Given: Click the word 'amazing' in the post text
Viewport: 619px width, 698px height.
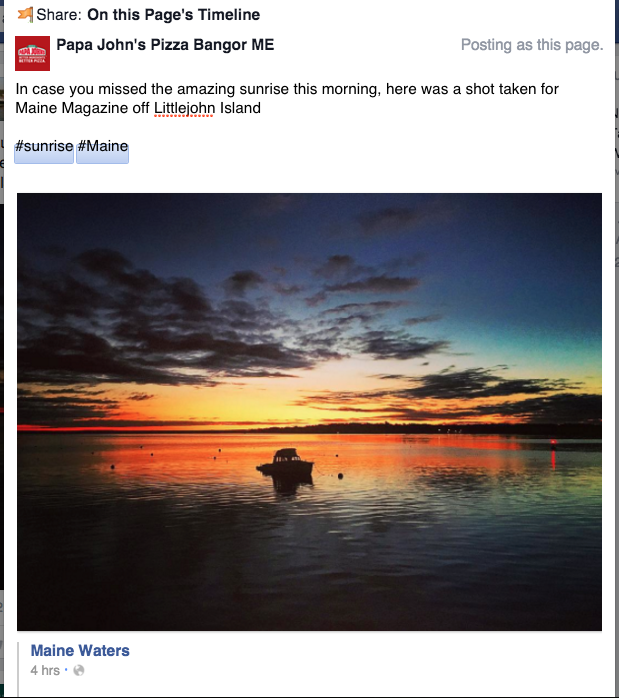Looking at the screenshot, I should (x=206, y=89).
